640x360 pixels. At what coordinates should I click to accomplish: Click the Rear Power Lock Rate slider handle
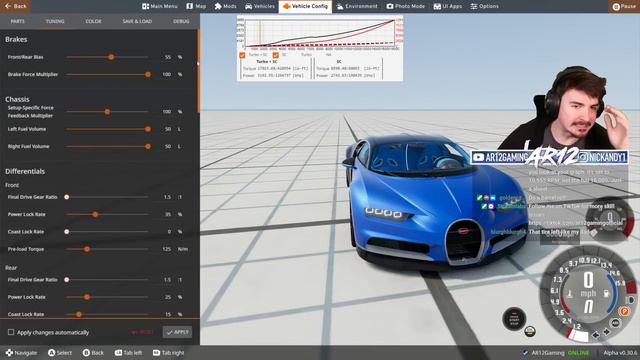click(x=87, y=297)
